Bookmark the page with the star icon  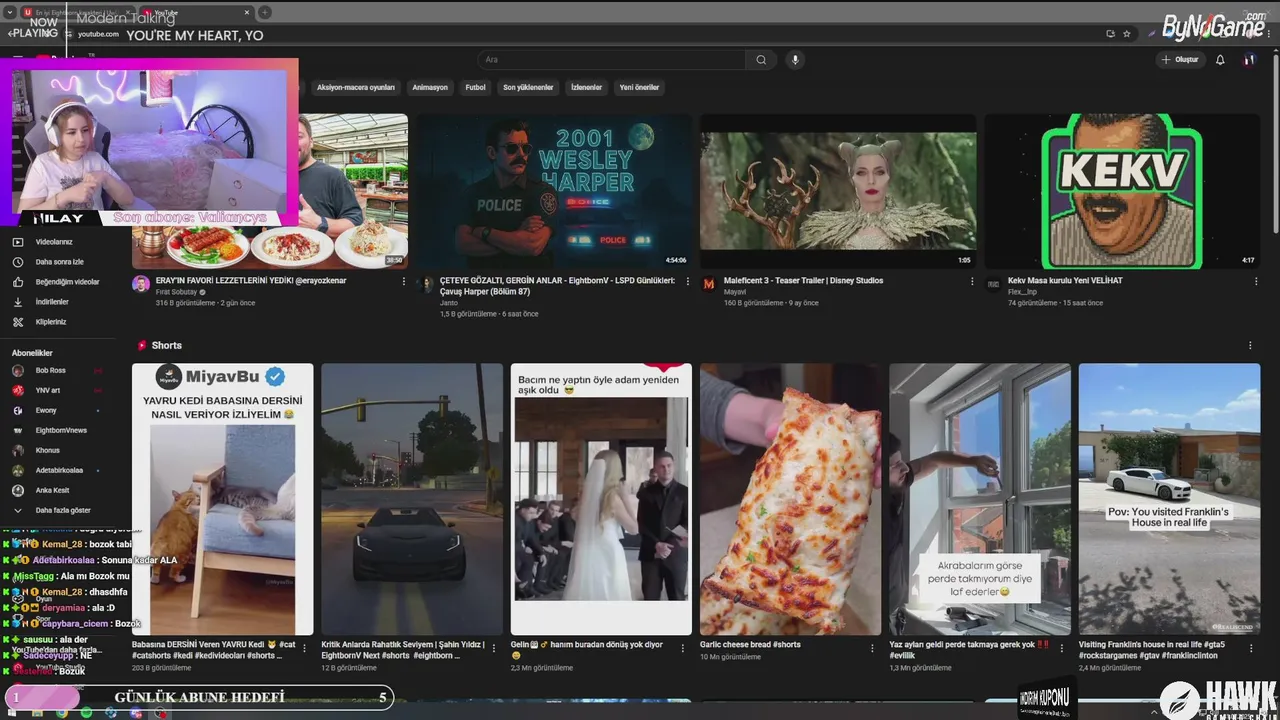[x=1127, y=33]
